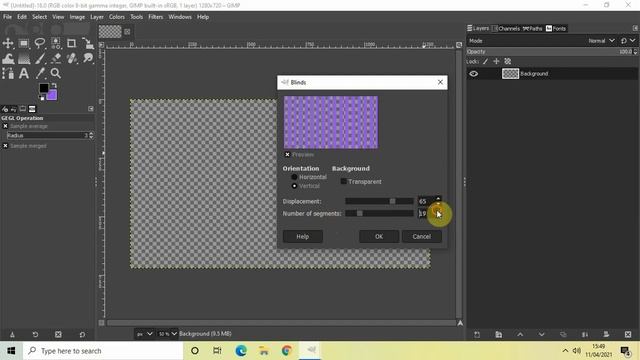Image resolution: width=640 pixels, height=360 pixels.
Task: Select the Free Select lasso tool
Action: tap(40, 43)
